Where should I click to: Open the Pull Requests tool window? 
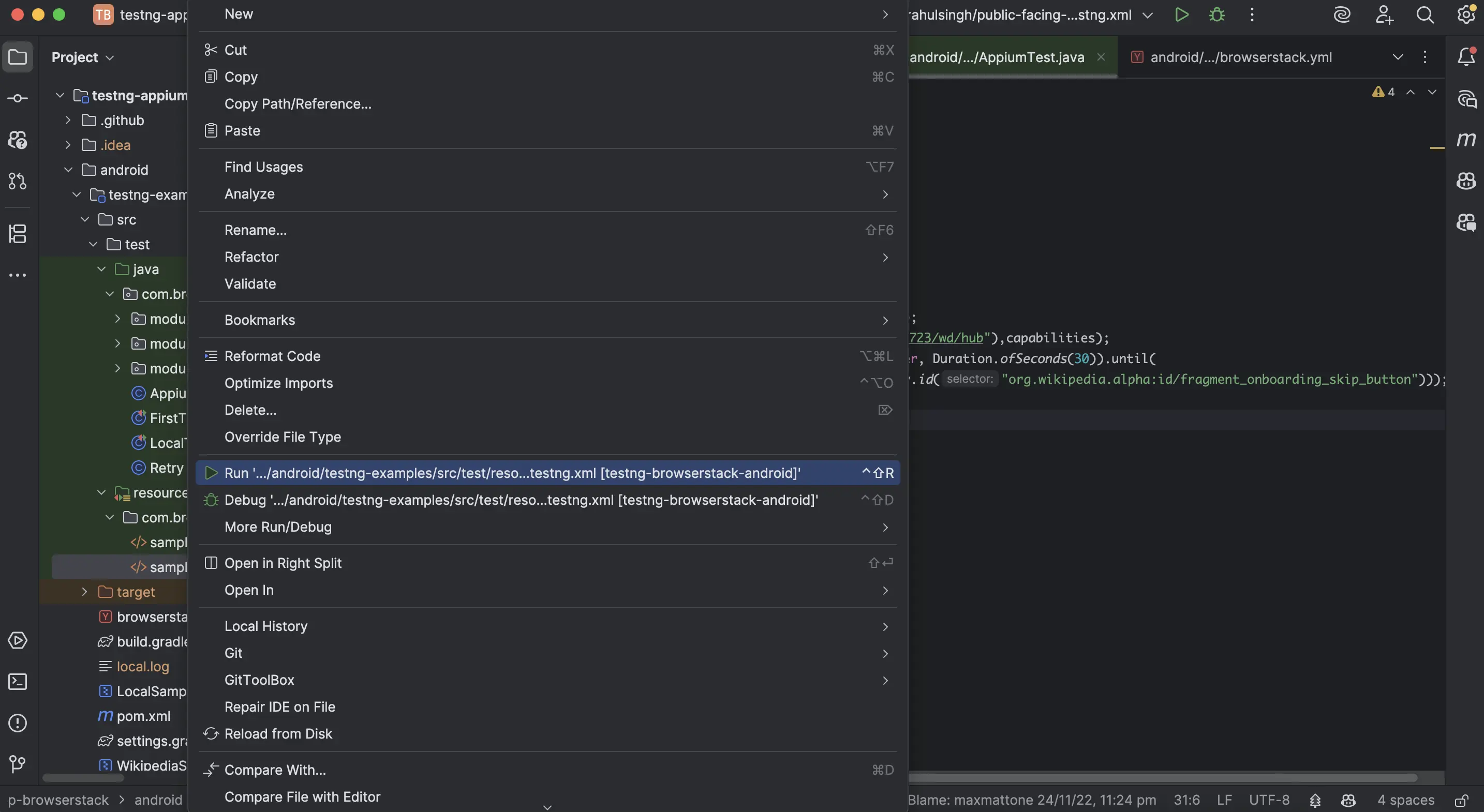(17, 181)
